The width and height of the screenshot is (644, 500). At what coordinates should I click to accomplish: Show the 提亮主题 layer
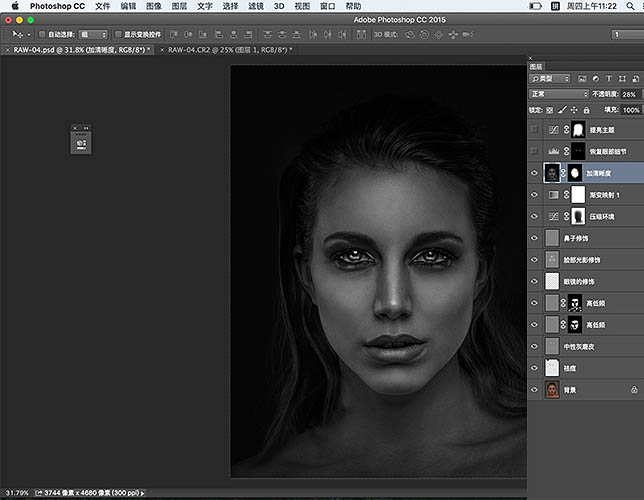pyautogui.click(x=535, y=129)
